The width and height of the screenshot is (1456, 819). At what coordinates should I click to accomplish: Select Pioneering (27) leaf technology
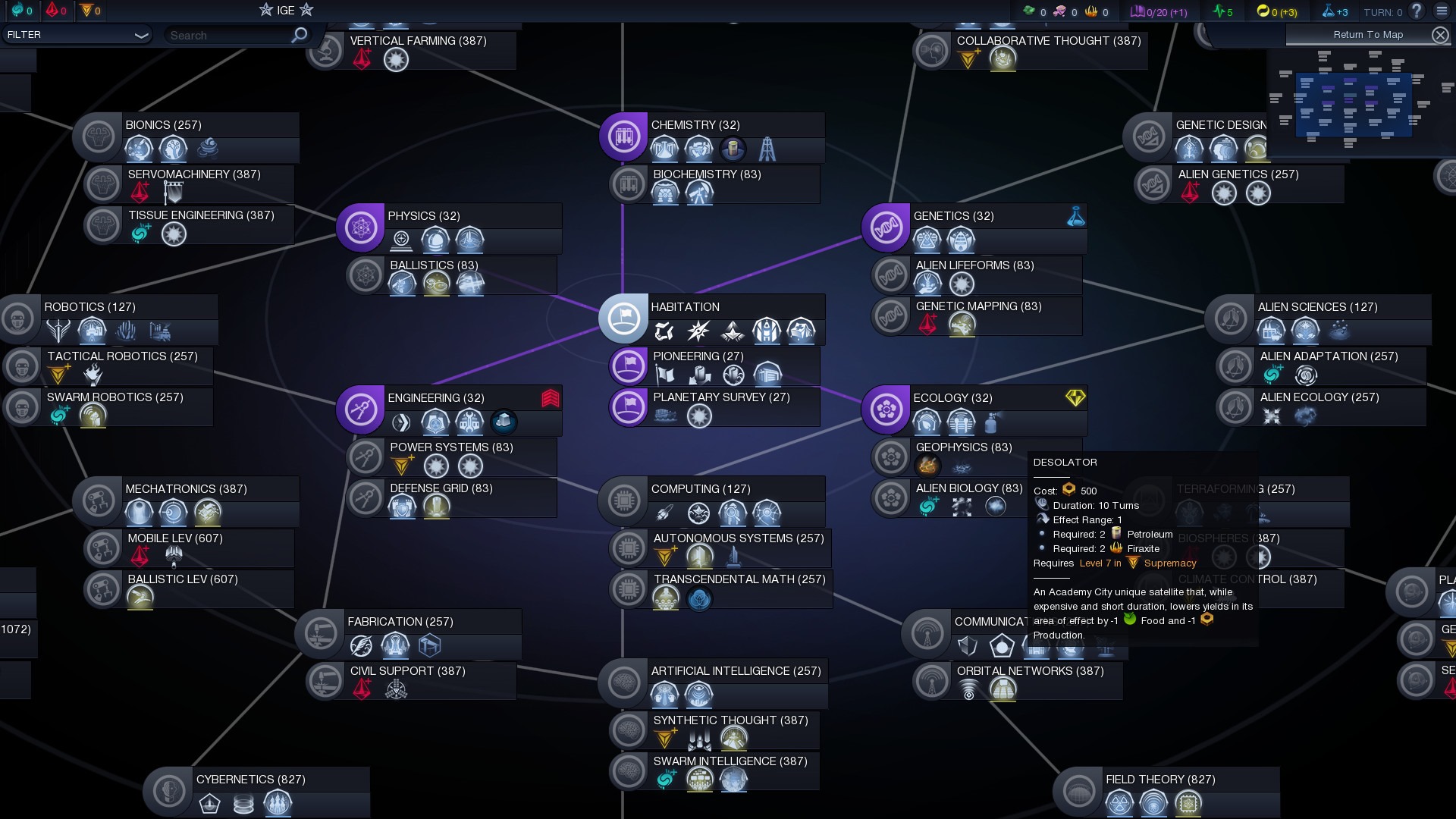tap(698, 356)
